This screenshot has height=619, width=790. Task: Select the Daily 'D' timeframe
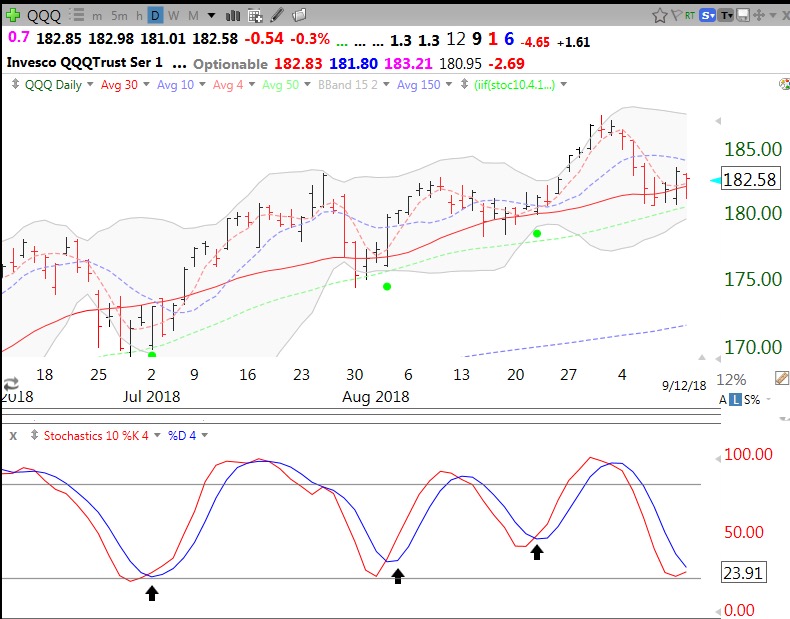[x=155, y=16]
